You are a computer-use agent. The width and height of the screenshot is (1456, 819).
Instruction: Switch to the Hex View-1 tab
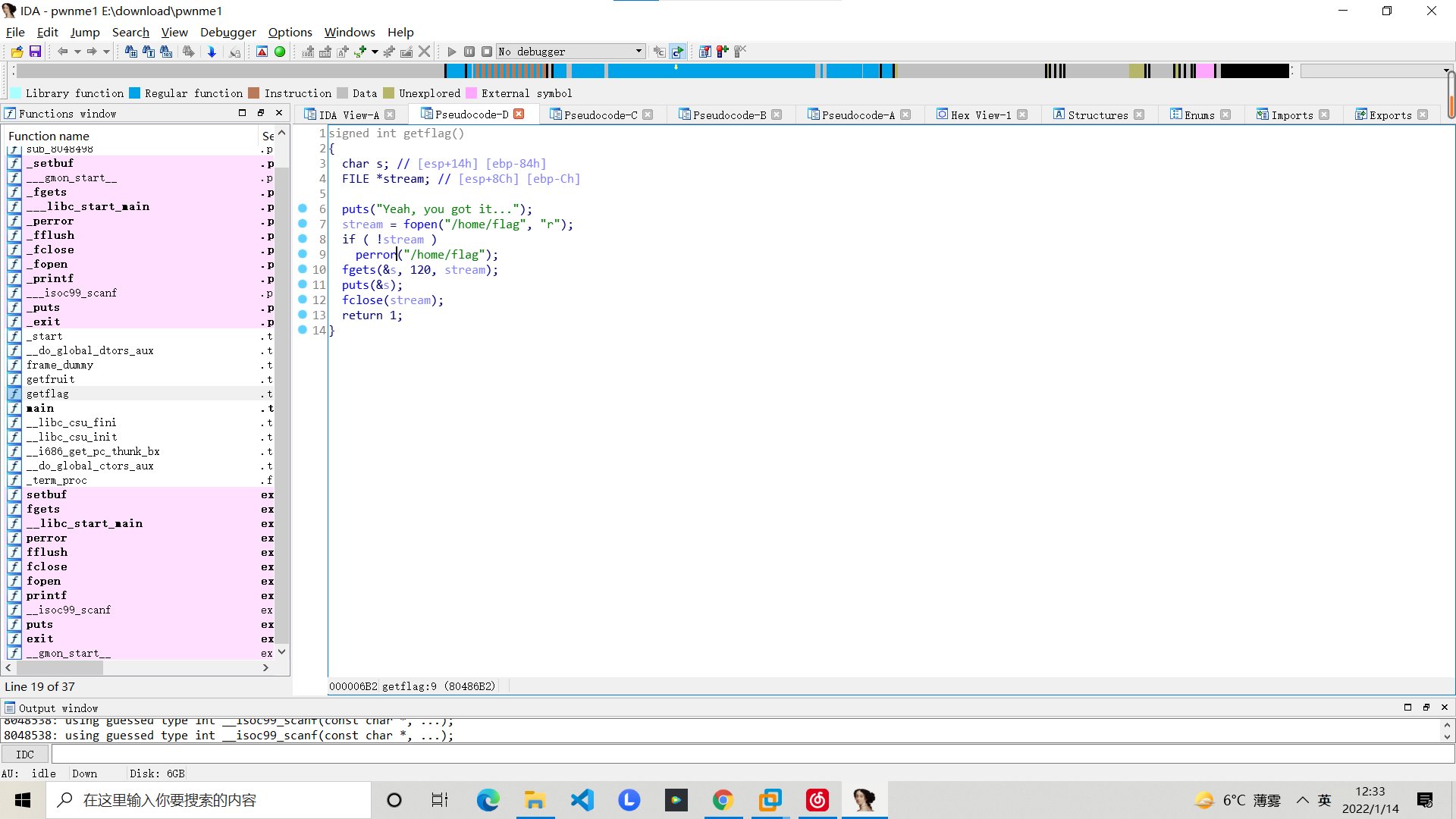981,115
